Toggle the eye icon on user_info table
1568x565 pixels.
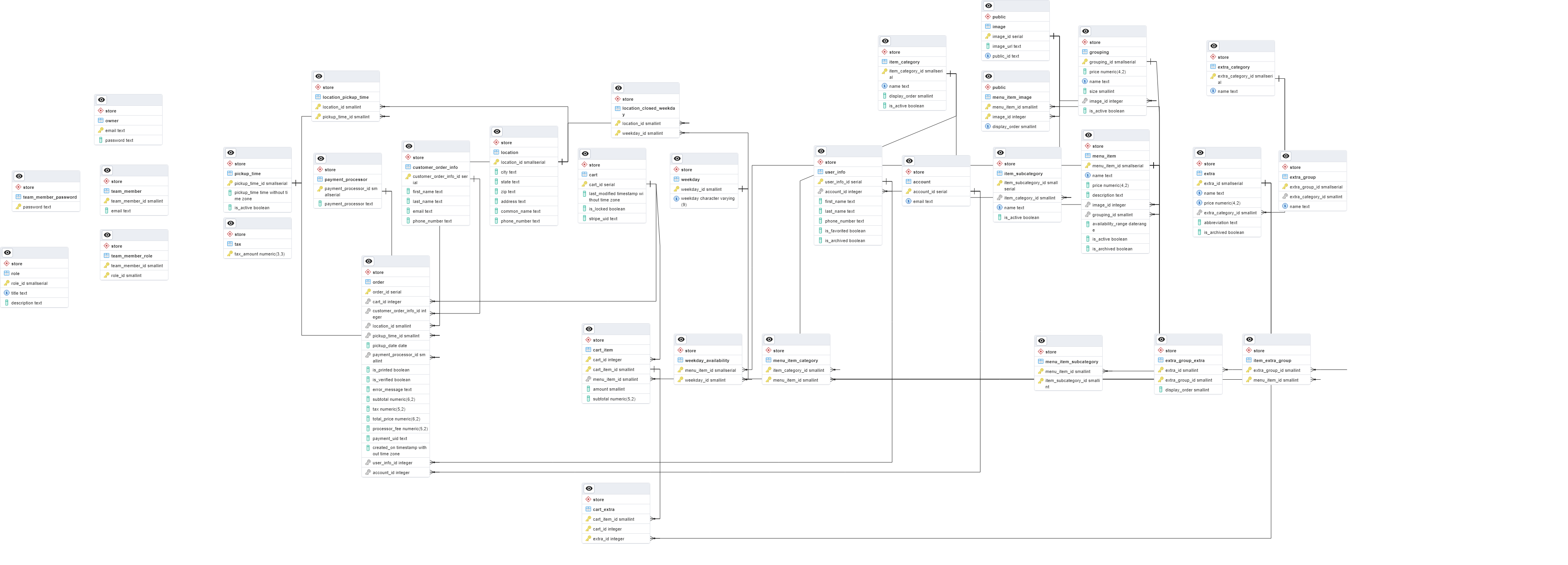tap(821, 151)
